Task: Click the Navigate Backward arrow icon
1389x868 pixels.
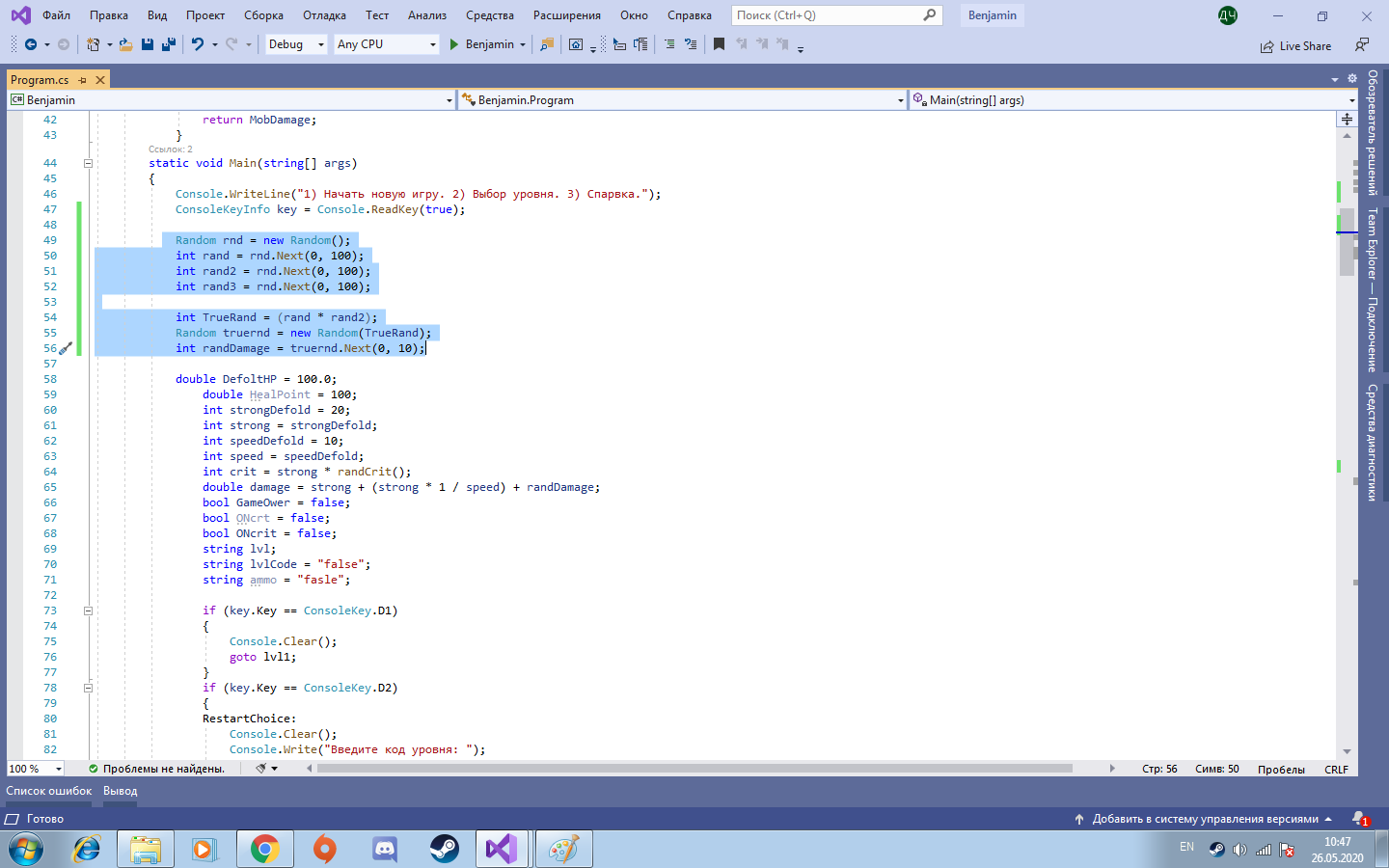Action: coord(31,44)
